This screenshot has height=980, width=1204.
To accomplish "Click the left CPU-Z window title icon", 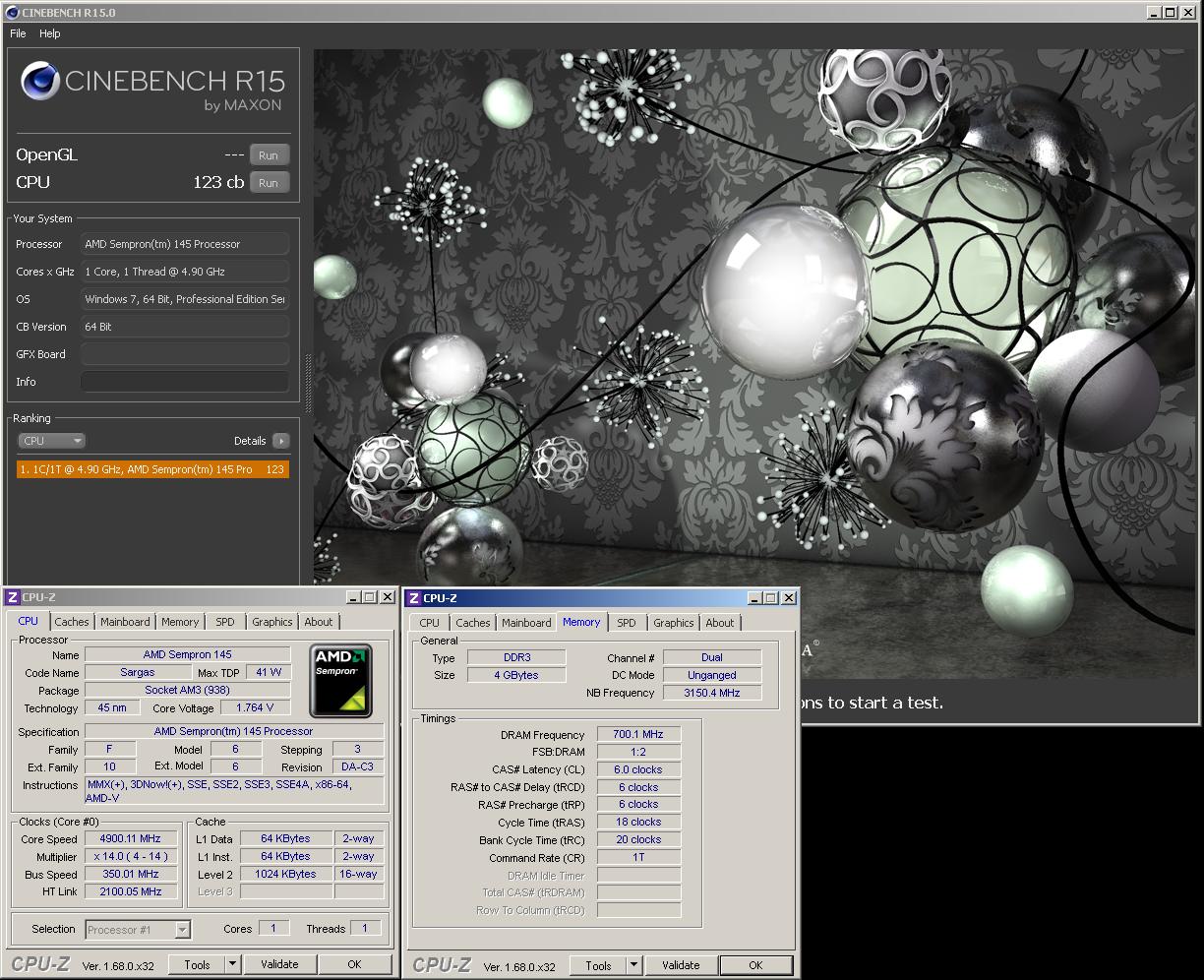I will [12, 596].
